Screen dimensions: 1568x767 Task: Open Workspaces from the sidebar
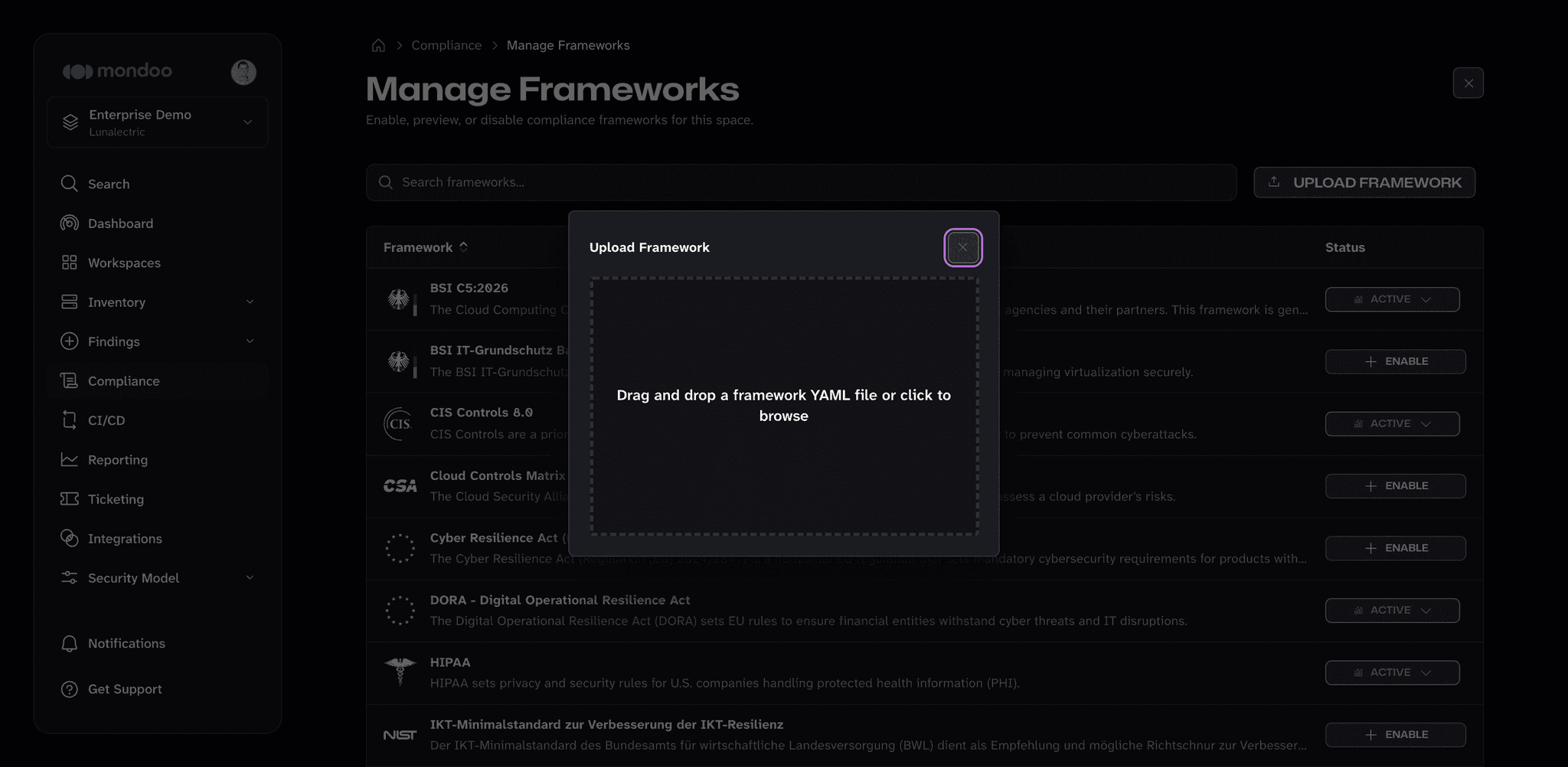[157, 263]
